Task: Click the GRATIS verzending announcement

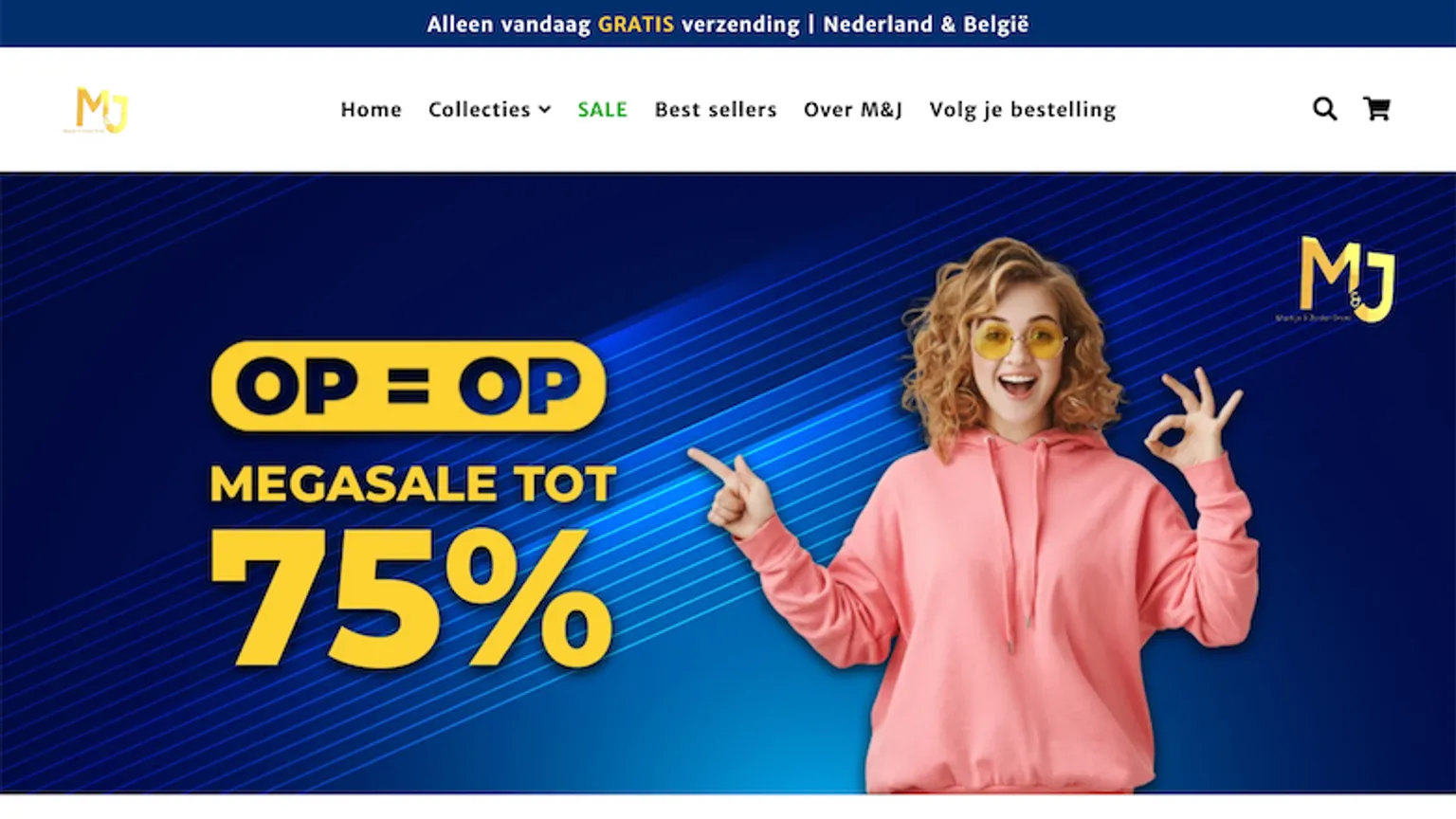Action: pyautogui.click(x=699, y=24)
